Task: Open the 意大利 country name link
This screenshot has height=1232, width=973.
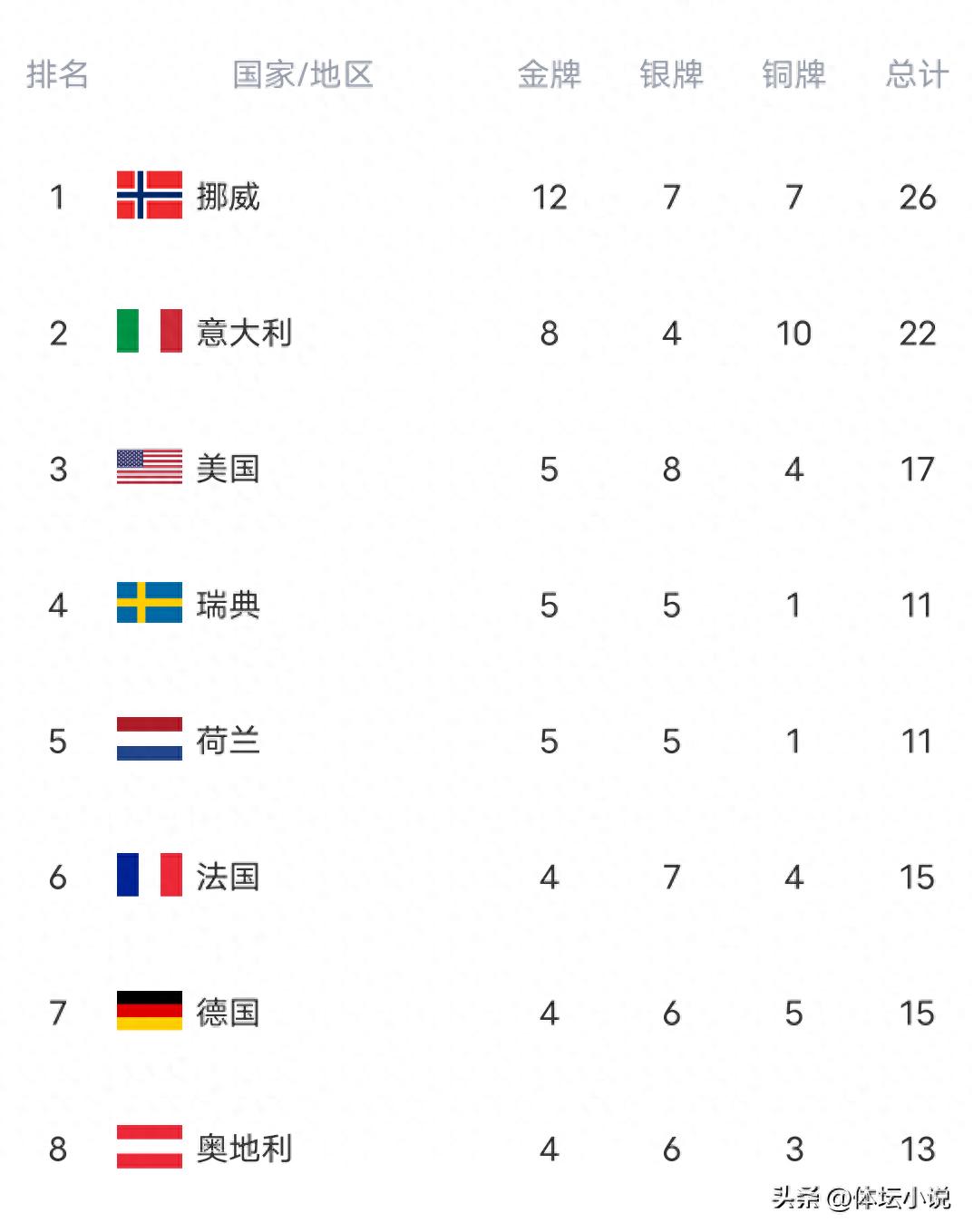Action: [x=244, y=333]
